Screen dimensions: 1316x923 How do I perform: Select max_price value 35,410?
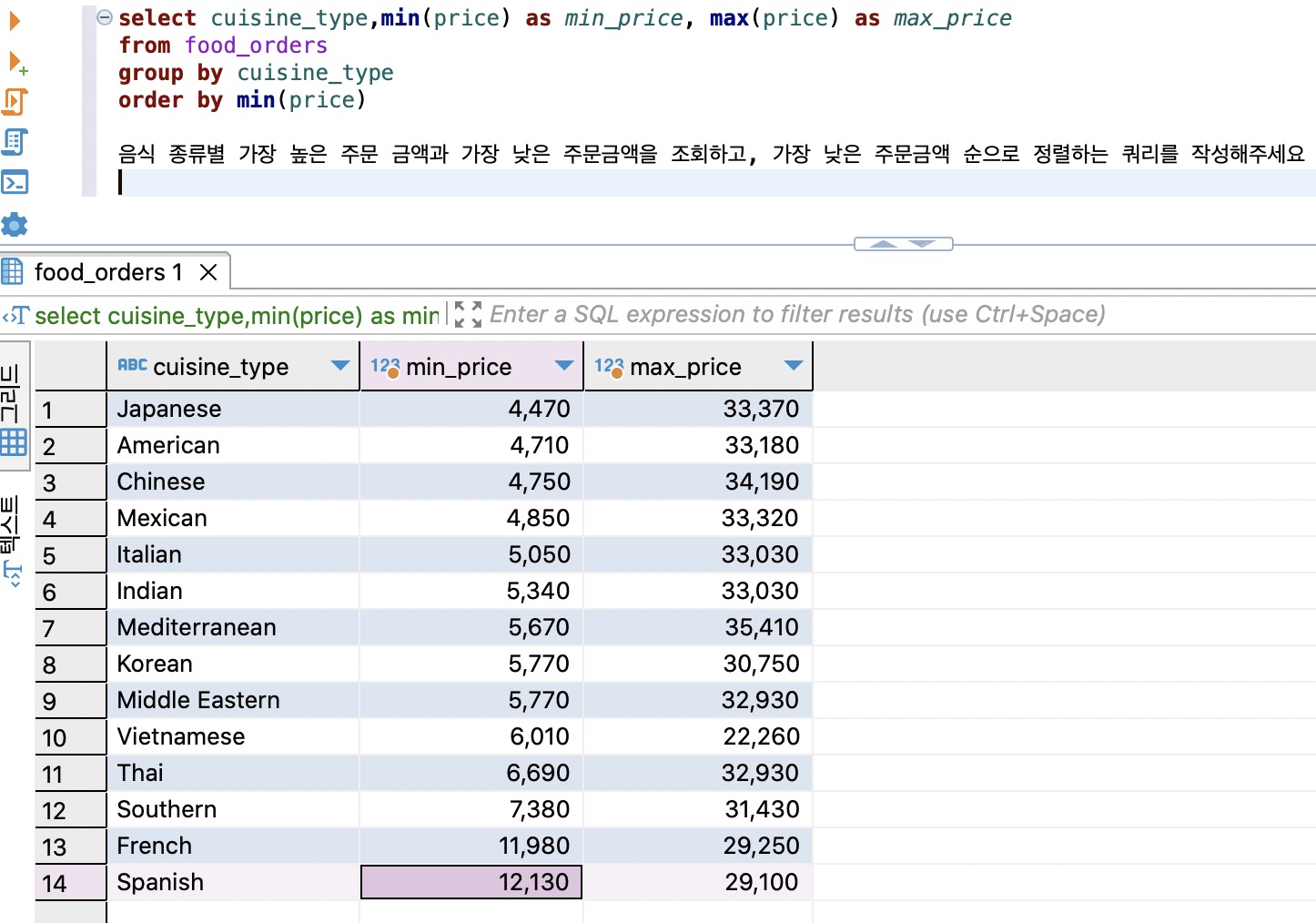(698, 627)
